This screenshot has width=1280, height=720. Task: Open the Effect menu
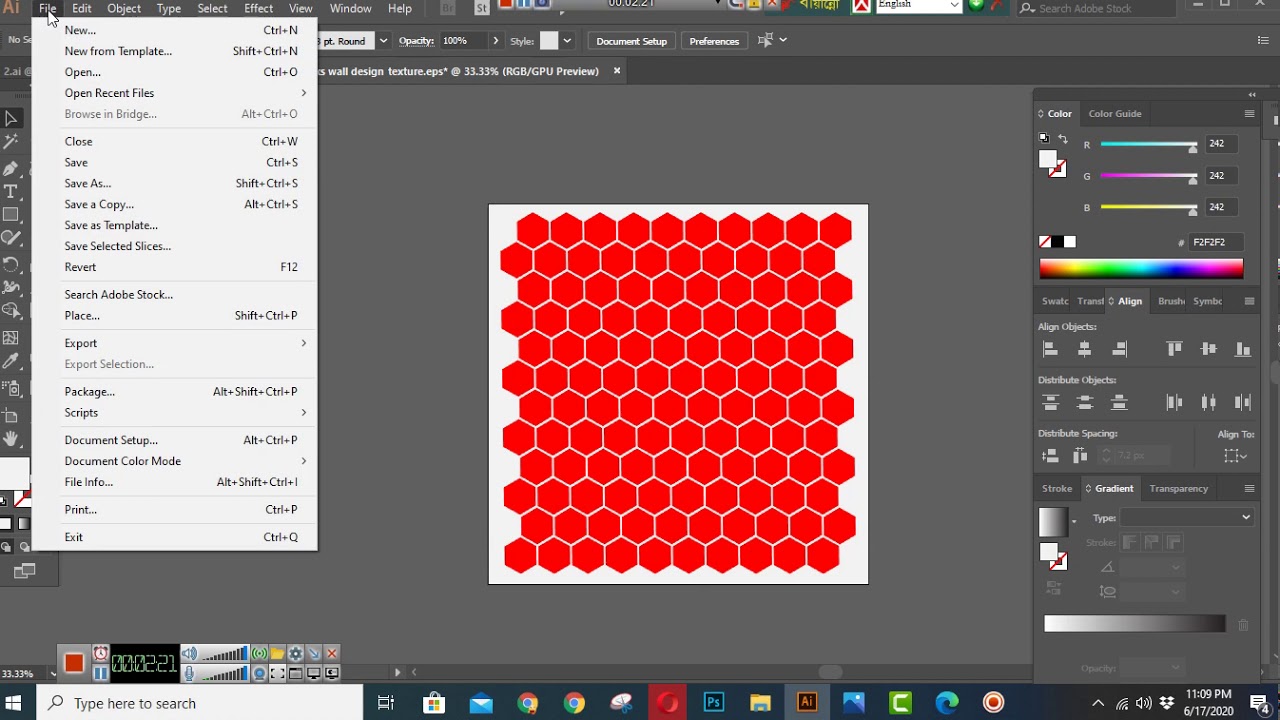click(x=258, y=8)
